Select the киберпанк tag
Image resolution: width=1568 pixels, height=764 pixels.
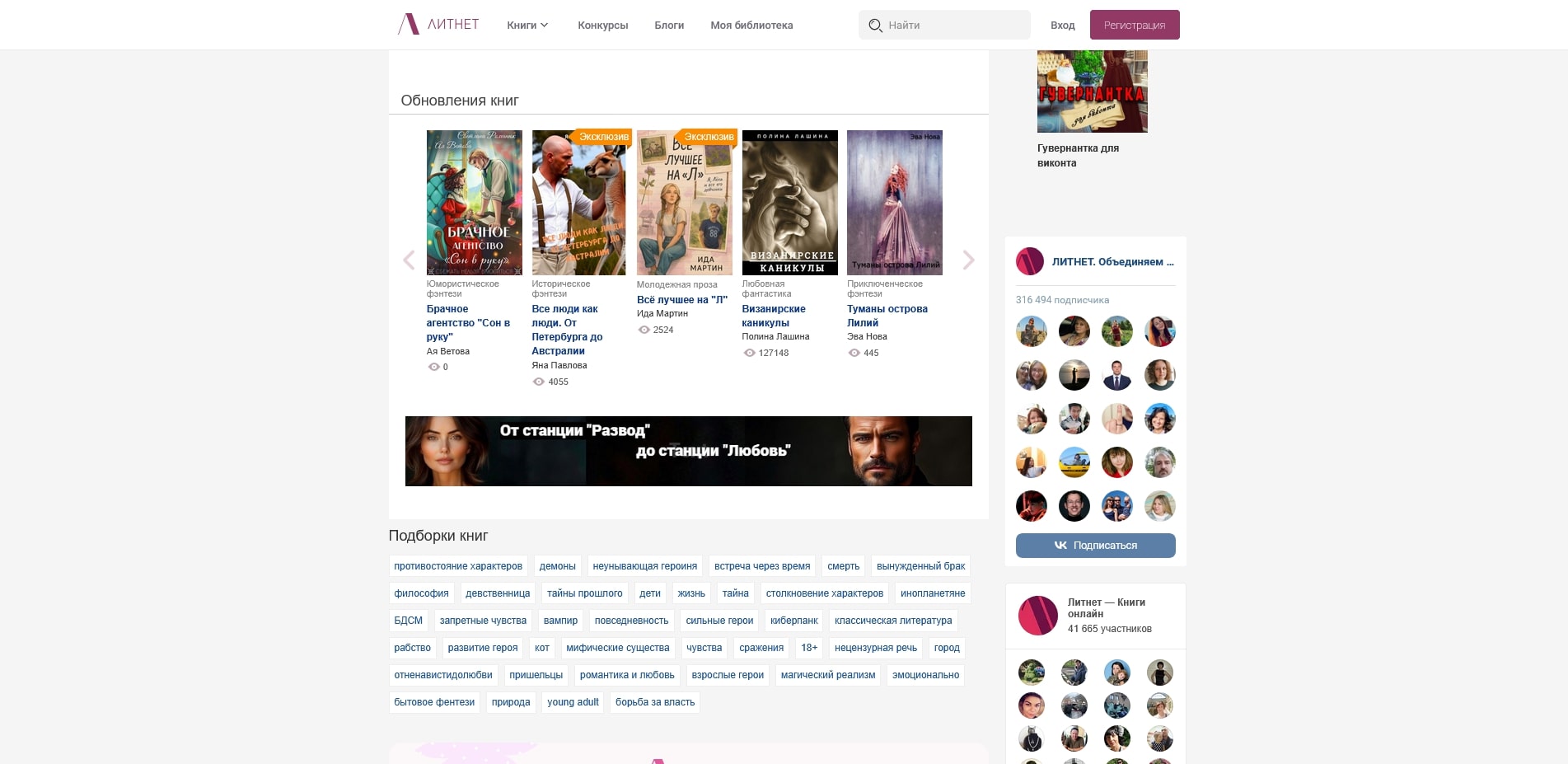793,621
